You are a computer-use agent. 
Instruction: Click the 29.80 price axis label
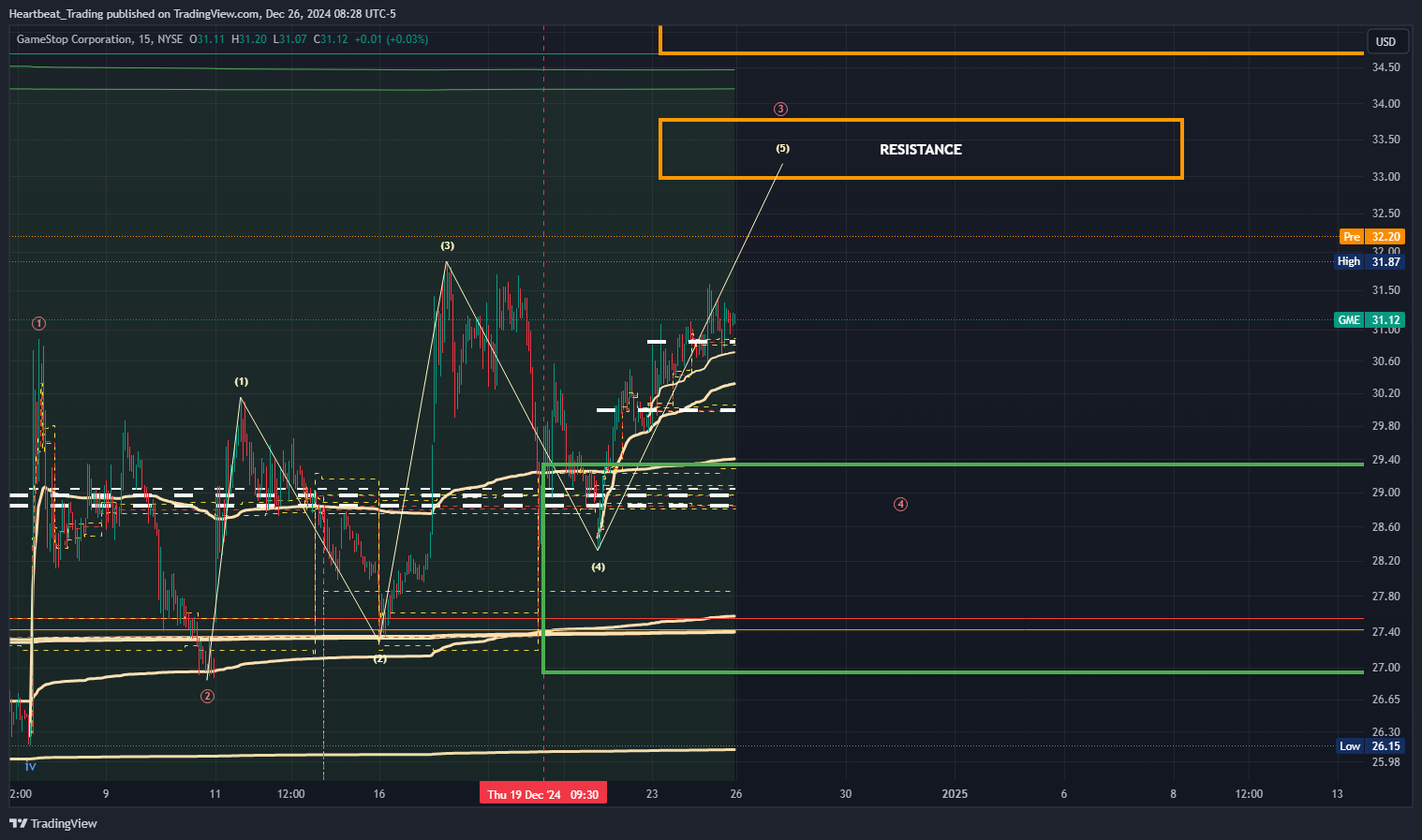tap(1386, 426)
